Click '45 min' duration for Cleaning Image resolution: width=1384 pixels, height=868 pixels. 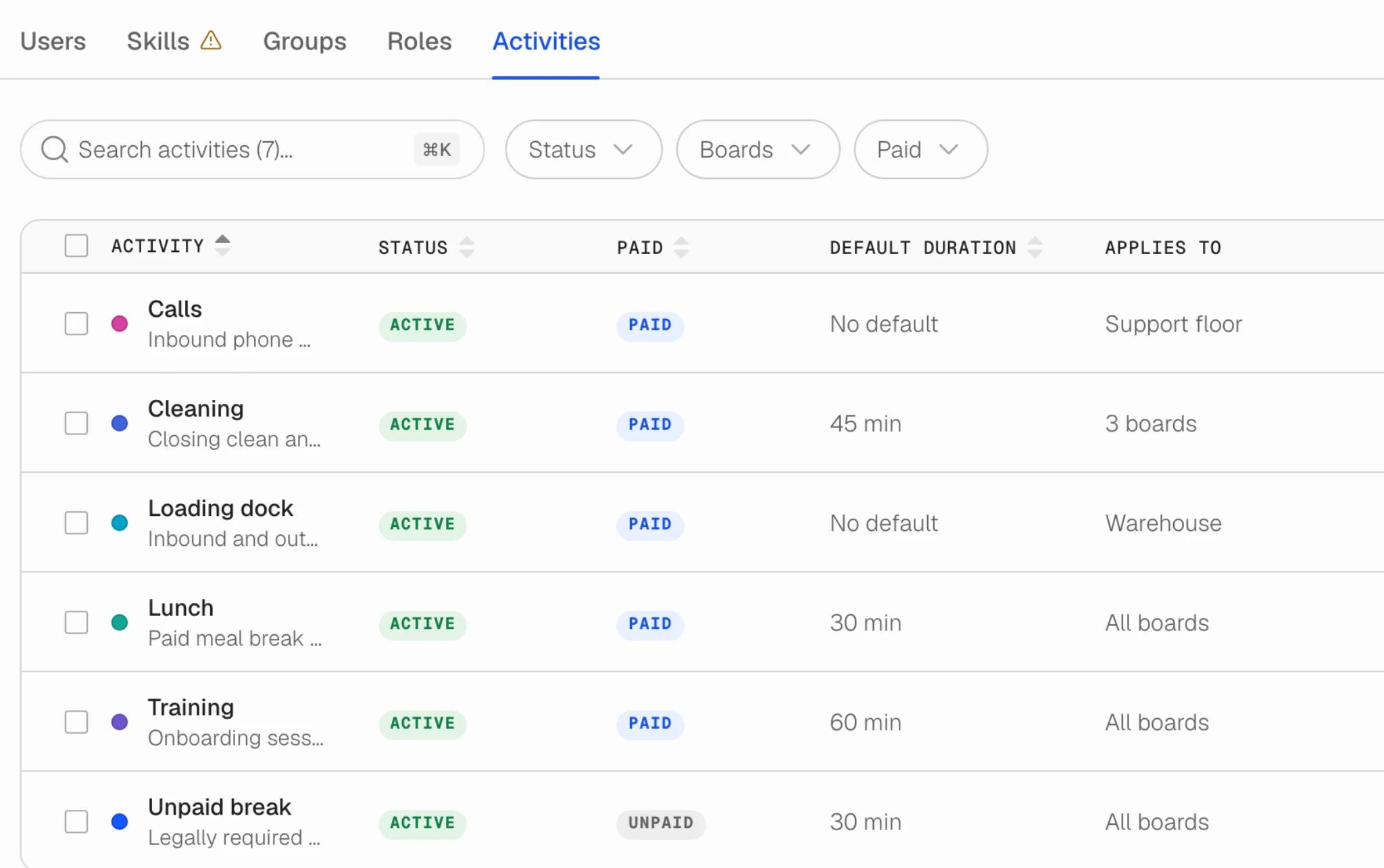click(x=866, y=424)
